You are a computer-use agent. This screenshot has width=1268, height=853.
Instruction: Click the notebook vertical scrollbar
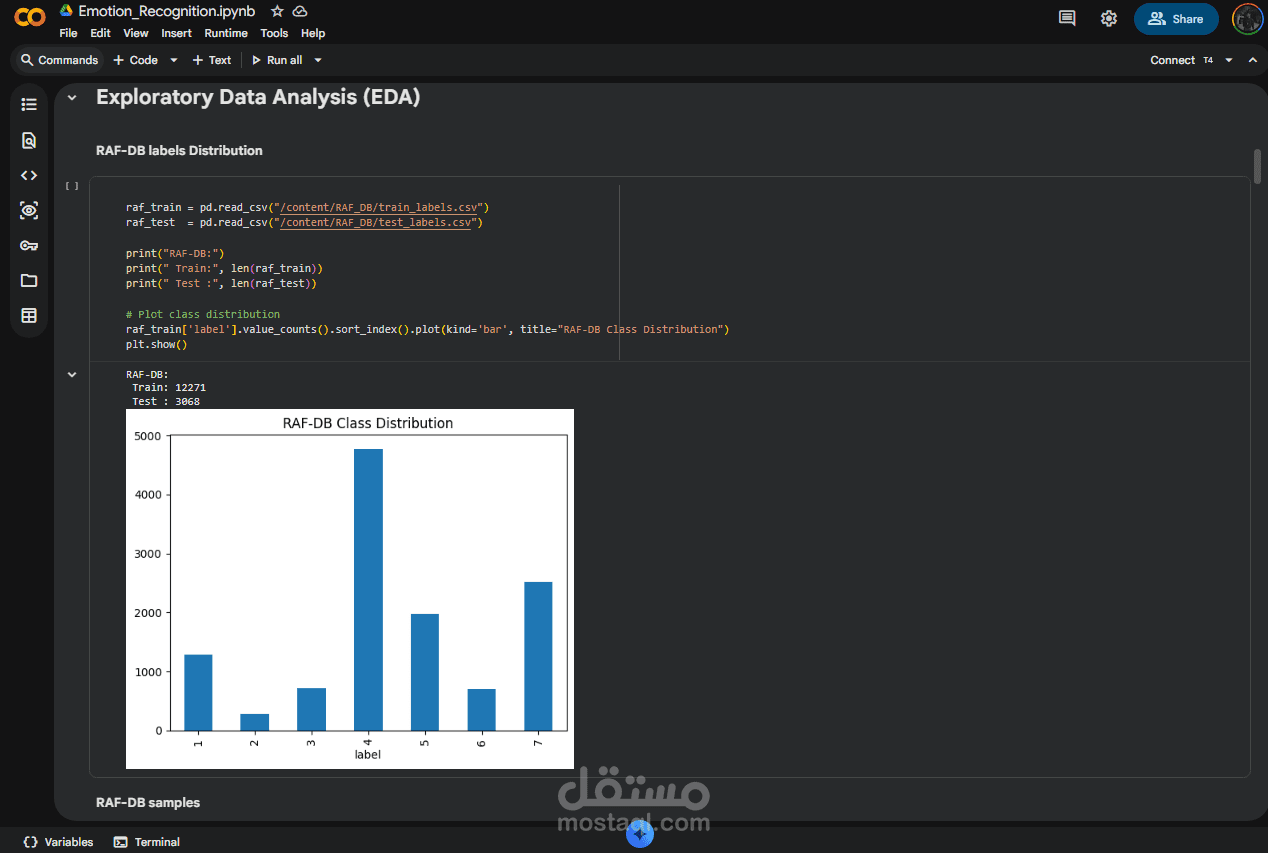pos(1258,166)
